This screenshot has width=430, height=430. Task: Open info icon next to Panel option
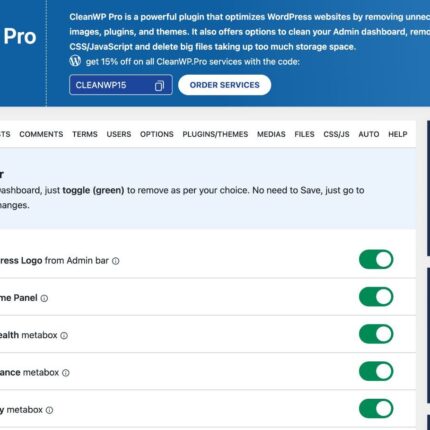[44, 298]
